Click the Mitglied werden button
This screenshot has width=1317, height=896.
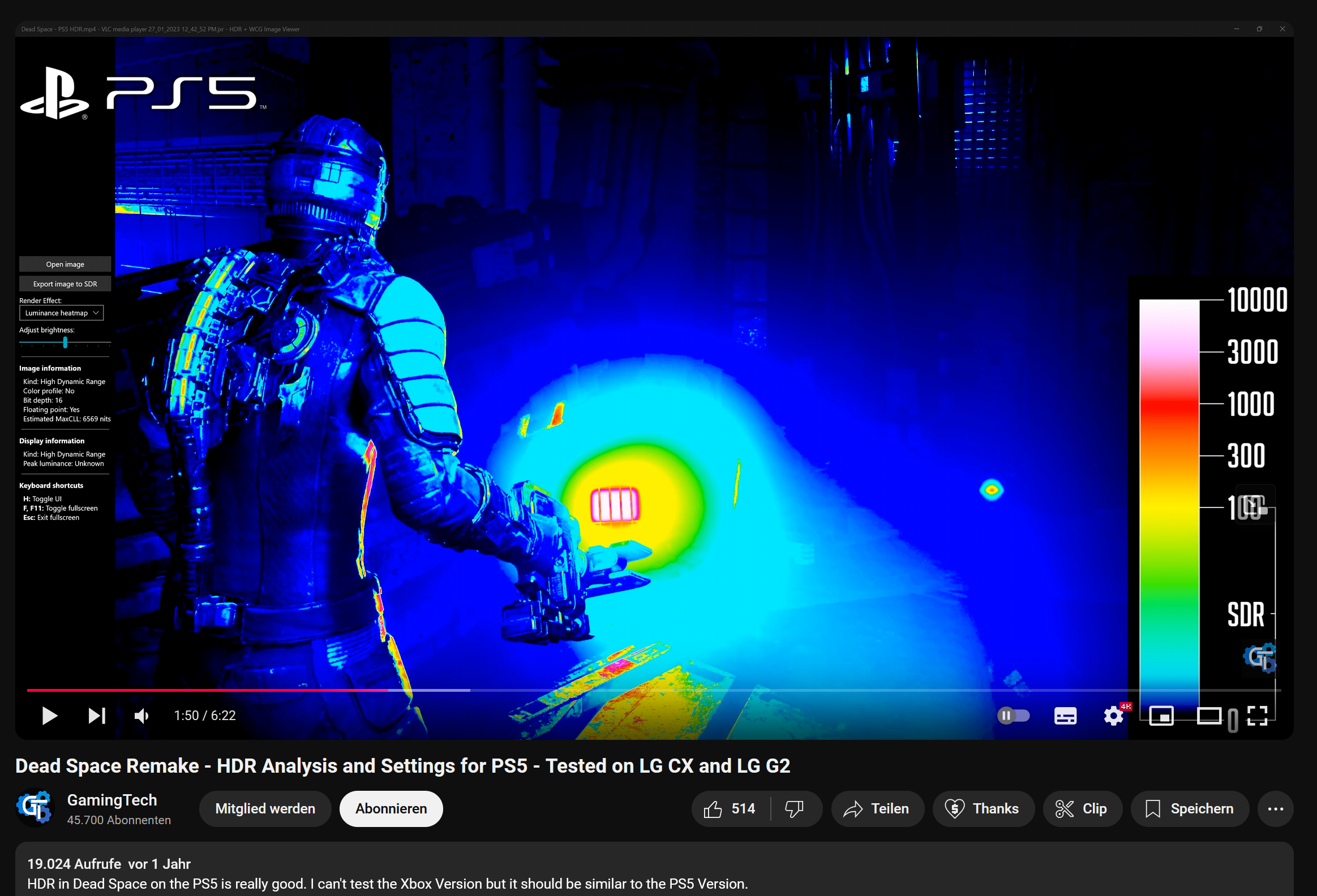[x=265, y=809]
